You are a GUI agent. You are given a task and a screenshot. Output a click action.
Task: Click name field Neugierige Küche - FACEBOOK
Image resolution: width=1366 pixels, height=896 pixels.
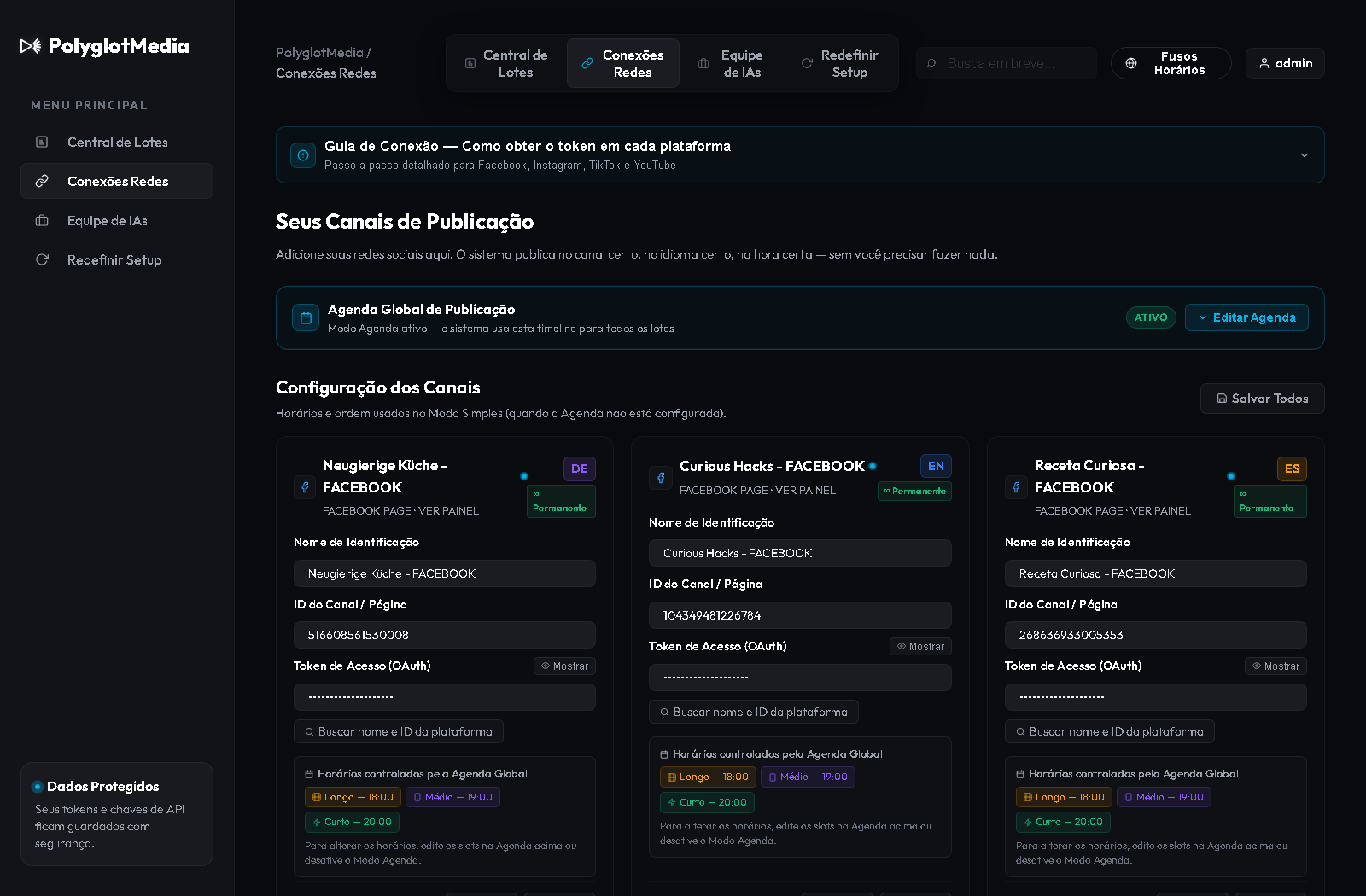pos(445,573)
